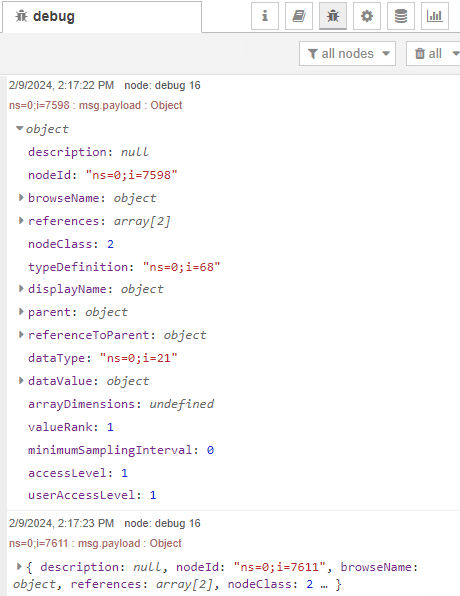Open the help book sidebar icon
This screenshot has height=596, width=460.
[x=299, y=16]
